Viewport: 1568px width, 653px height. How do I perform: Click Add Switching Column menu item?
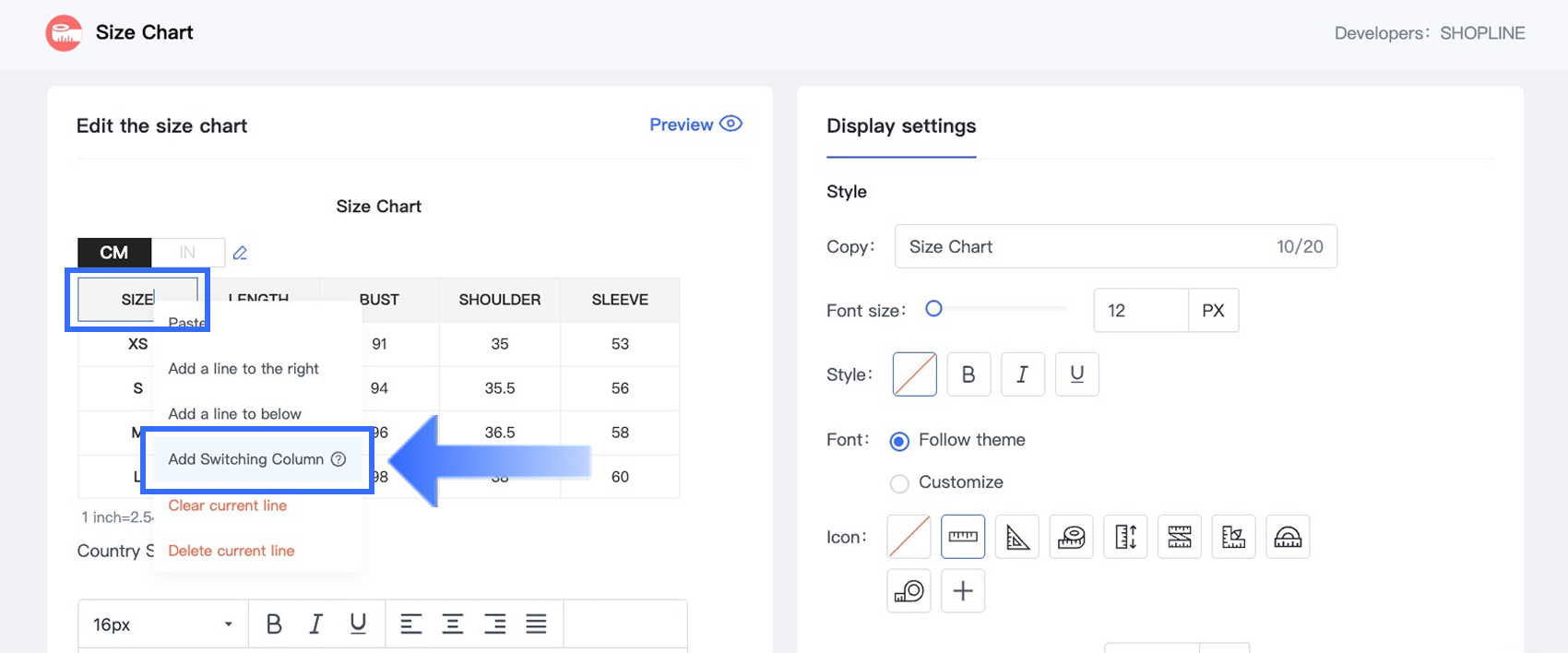(246, 459)
